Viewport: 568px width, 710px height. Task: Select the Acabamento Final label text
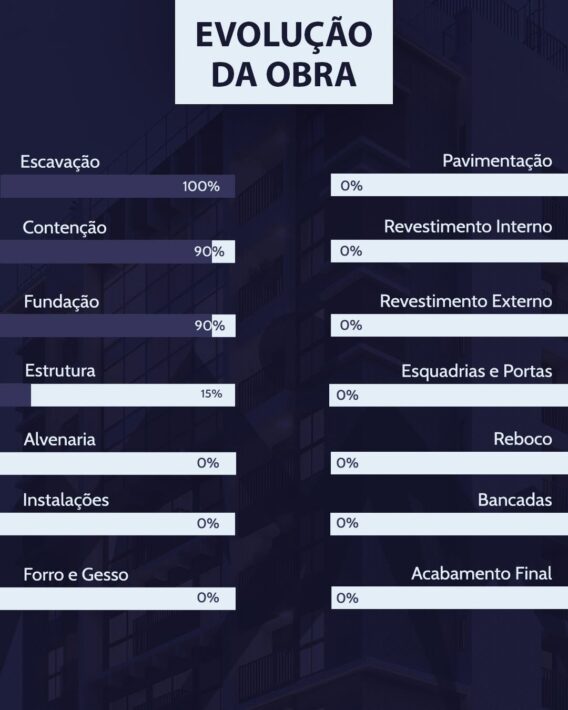[481, 574]
